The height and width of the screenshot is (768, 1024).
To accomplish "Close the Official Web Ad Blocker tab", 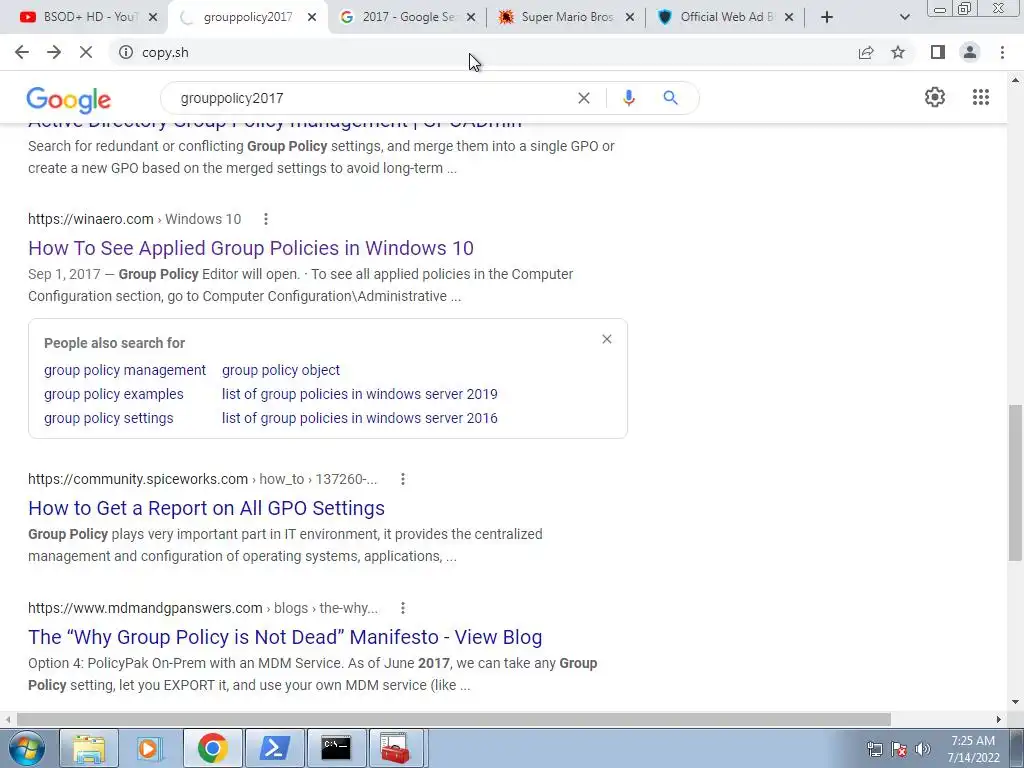I will [789, 18].
